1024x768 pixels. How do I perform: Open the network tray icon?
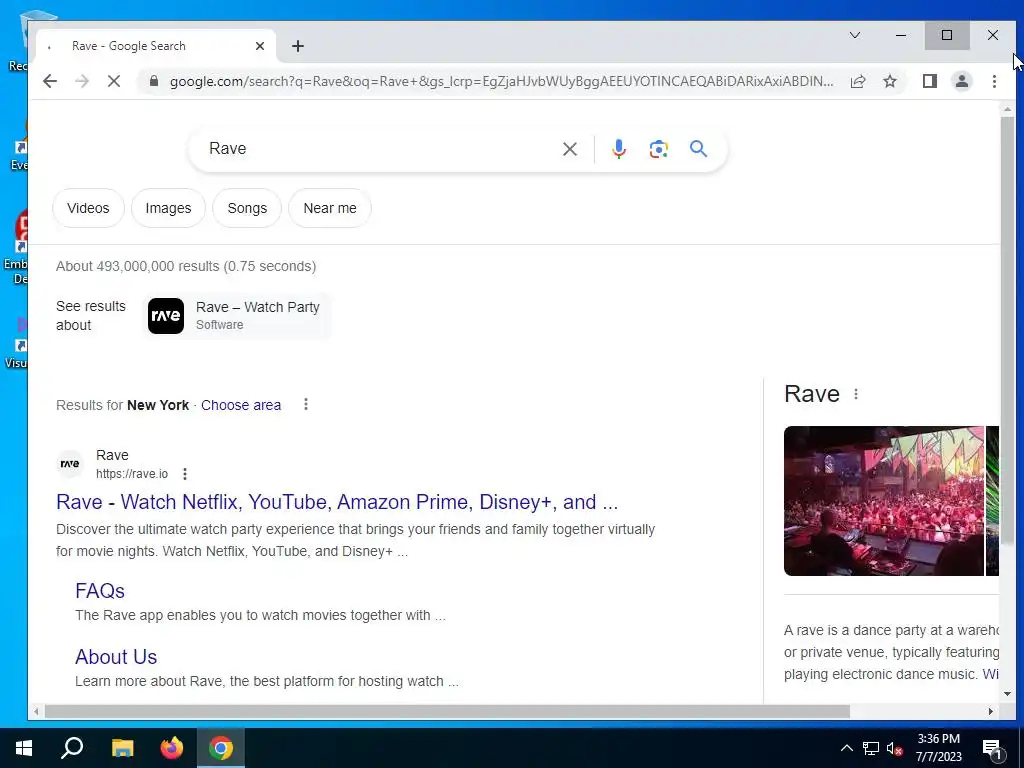point(871,748)
